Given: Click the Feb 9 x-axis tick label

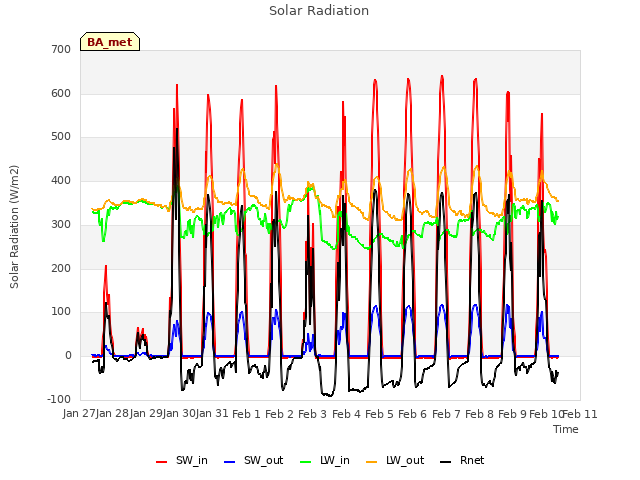Looking at the screenshot, I should coord(513,414).
